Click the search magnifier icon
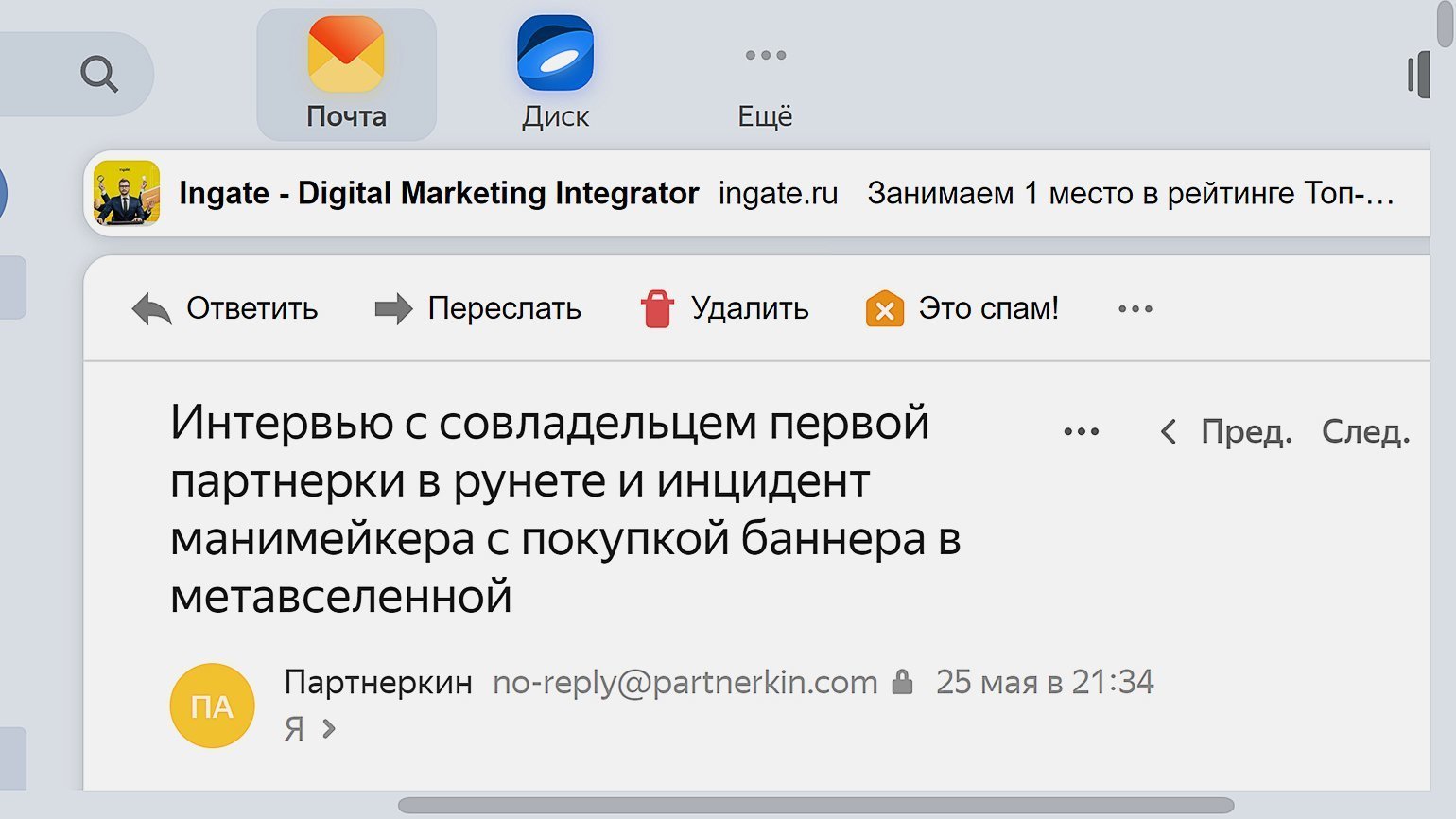This screenshot has height=819, width=1456. (x=98, y=73)
